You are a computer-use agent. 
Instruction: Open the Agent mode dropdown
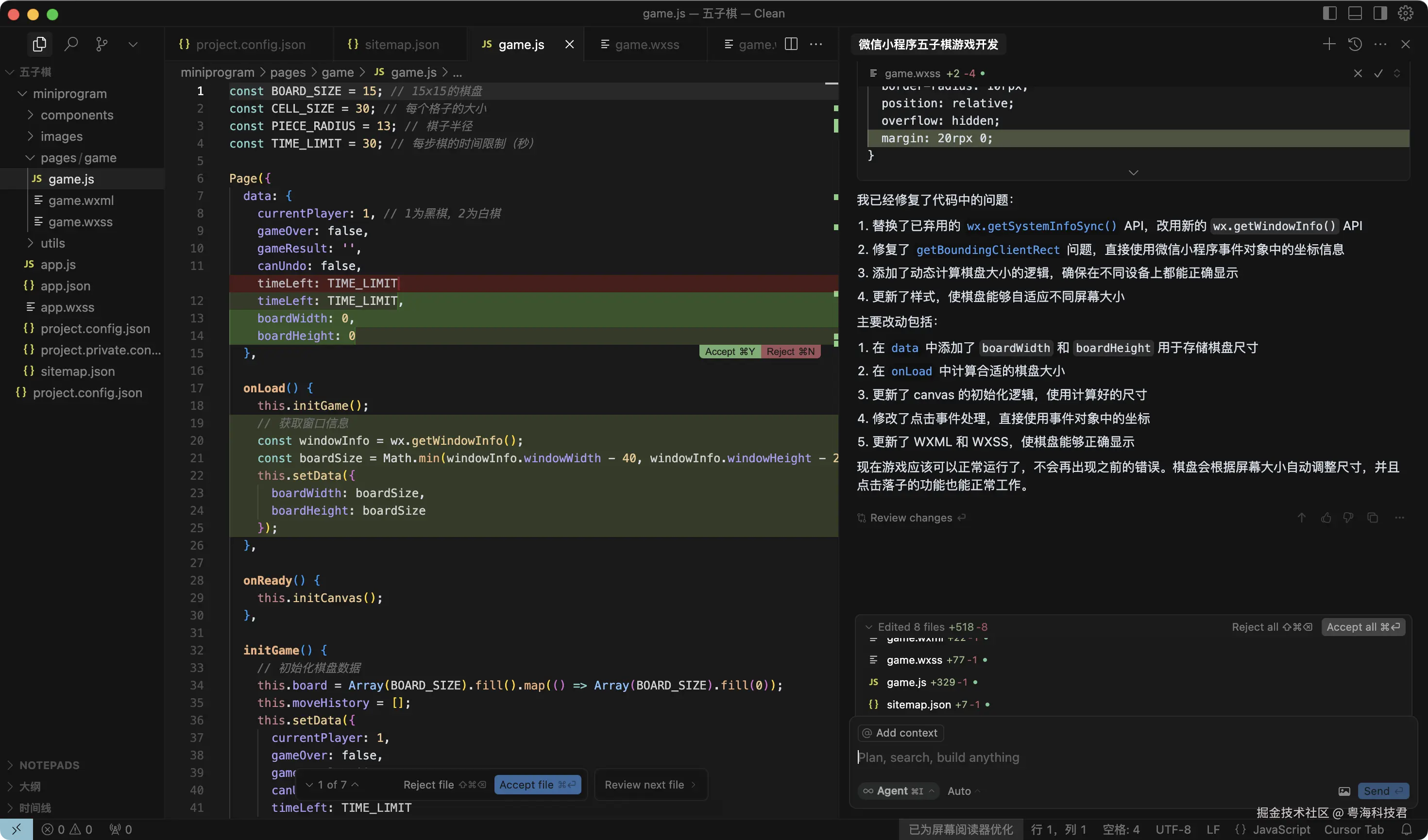pos(898,791)
